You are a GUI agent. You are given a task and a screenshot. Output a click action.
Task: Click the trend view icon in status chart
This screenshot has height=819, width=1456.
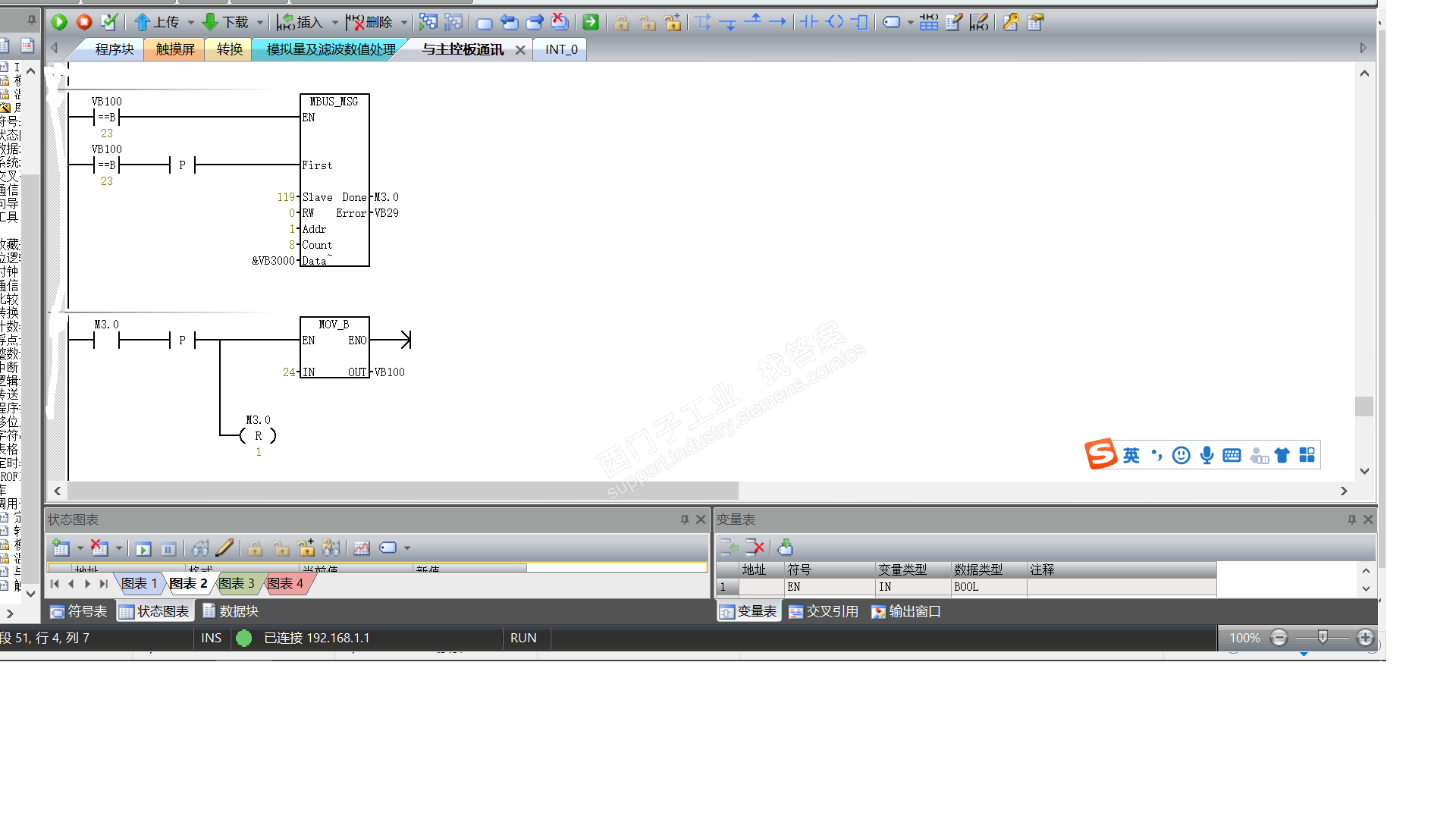362,548
